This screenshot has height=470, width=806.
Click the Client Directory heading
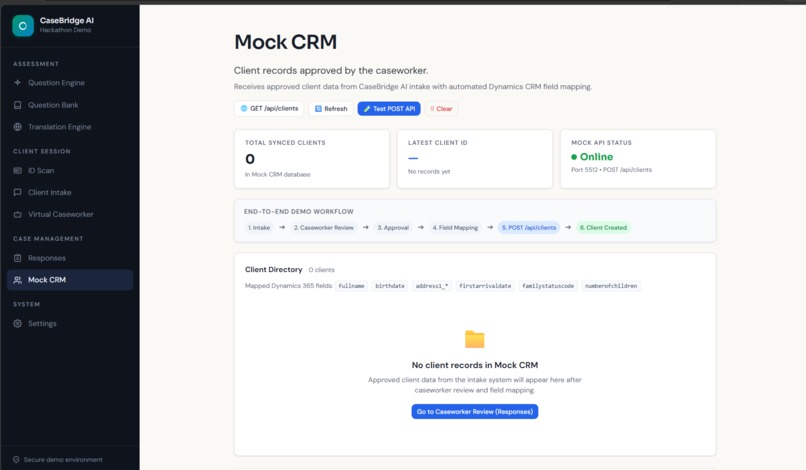(273, 269)
